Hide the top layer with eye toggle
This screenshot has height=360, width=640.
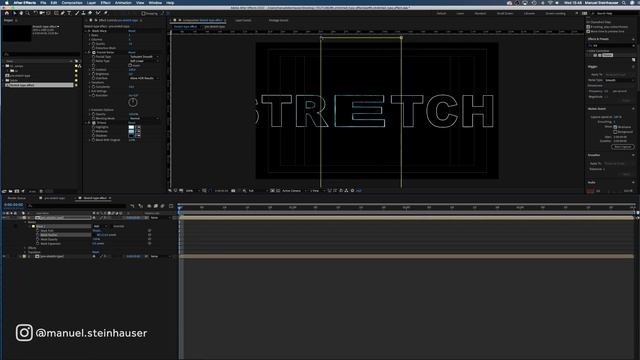coord(4,218)
